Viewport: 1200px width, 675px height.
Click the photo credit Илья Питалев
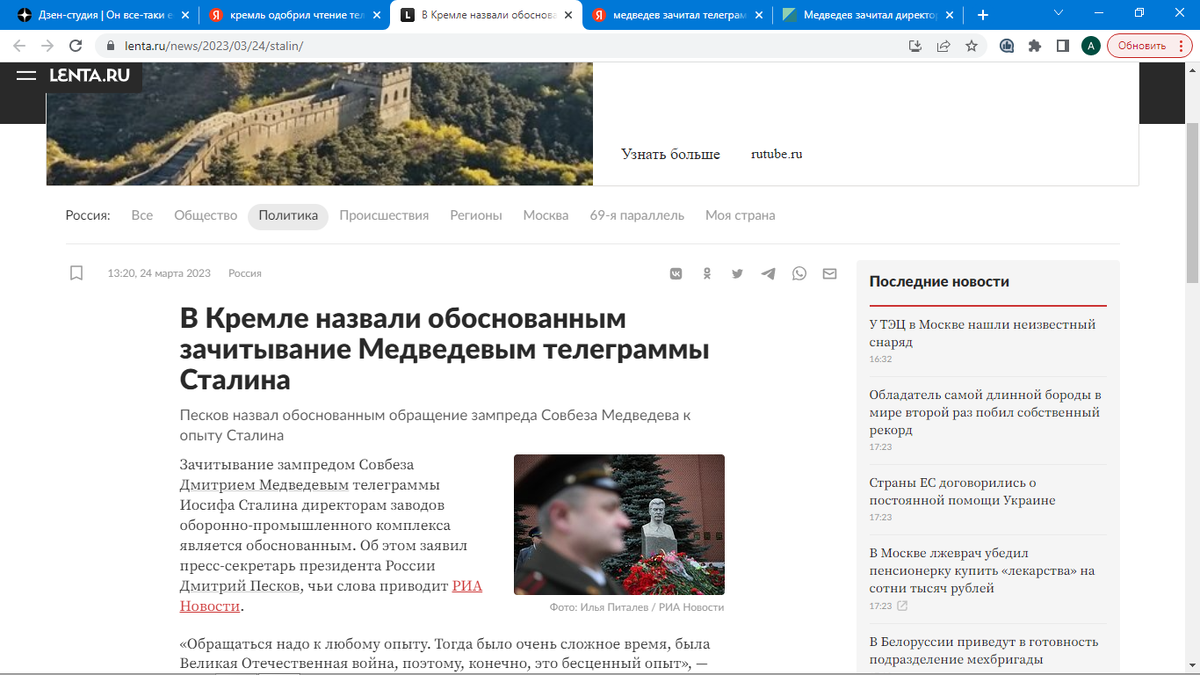[636, 607]
